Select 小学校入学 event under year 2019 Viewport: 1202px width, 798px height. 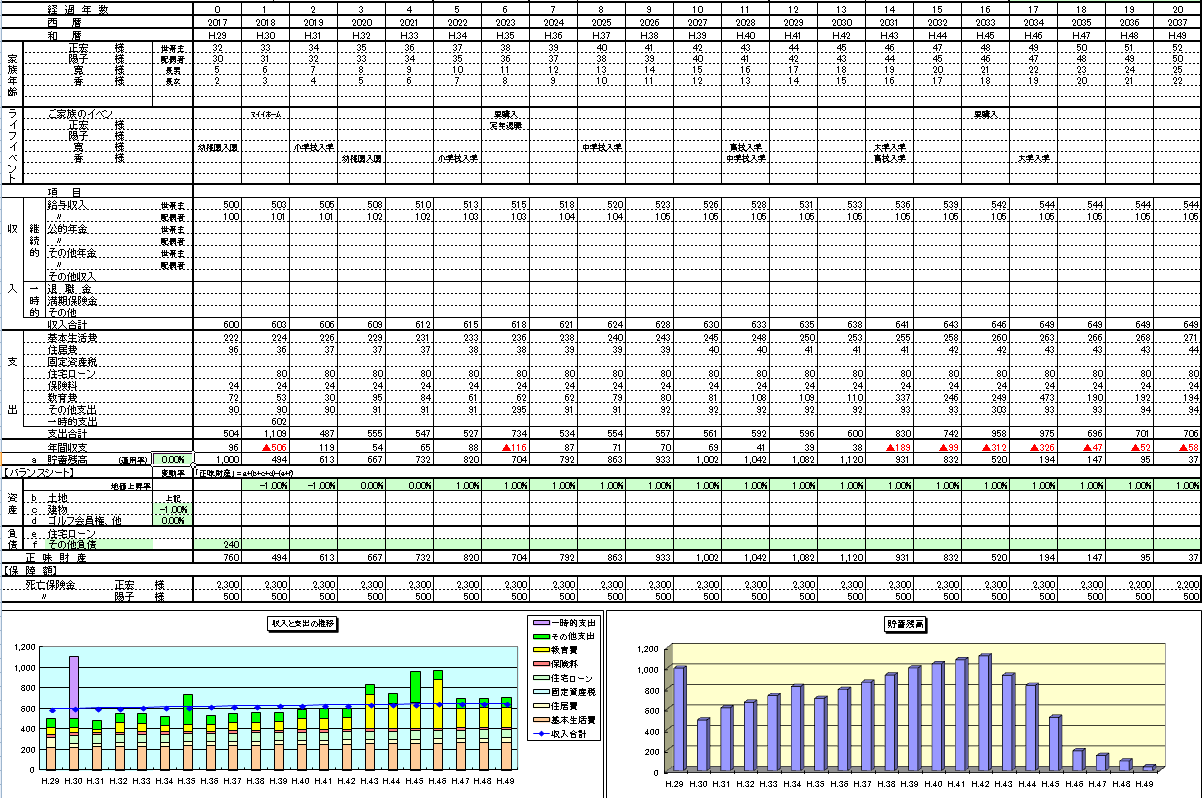pos(314,147)
